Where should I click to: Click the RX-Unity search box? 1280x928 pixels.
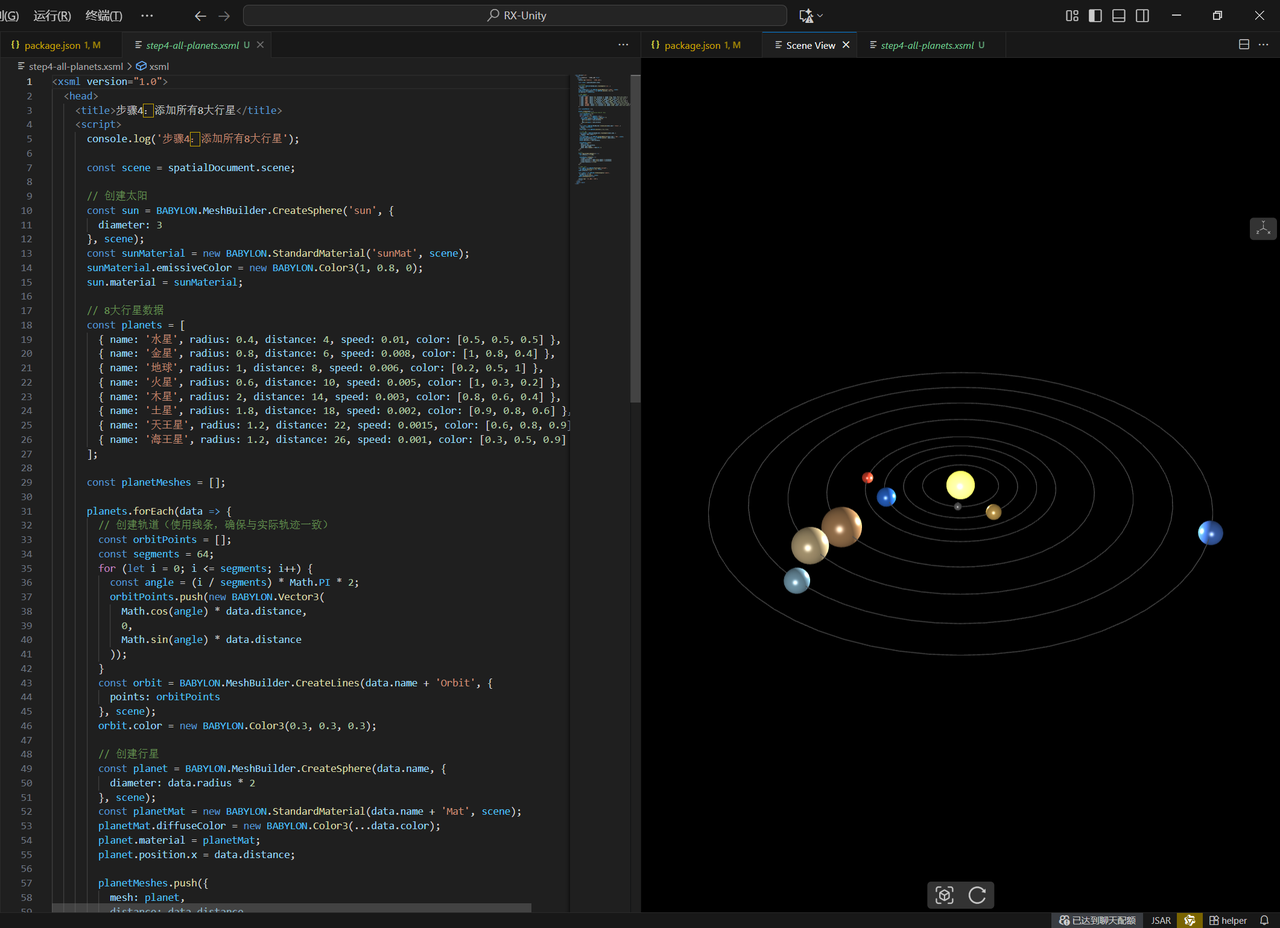pyautogui.click(x=515, y=16)
